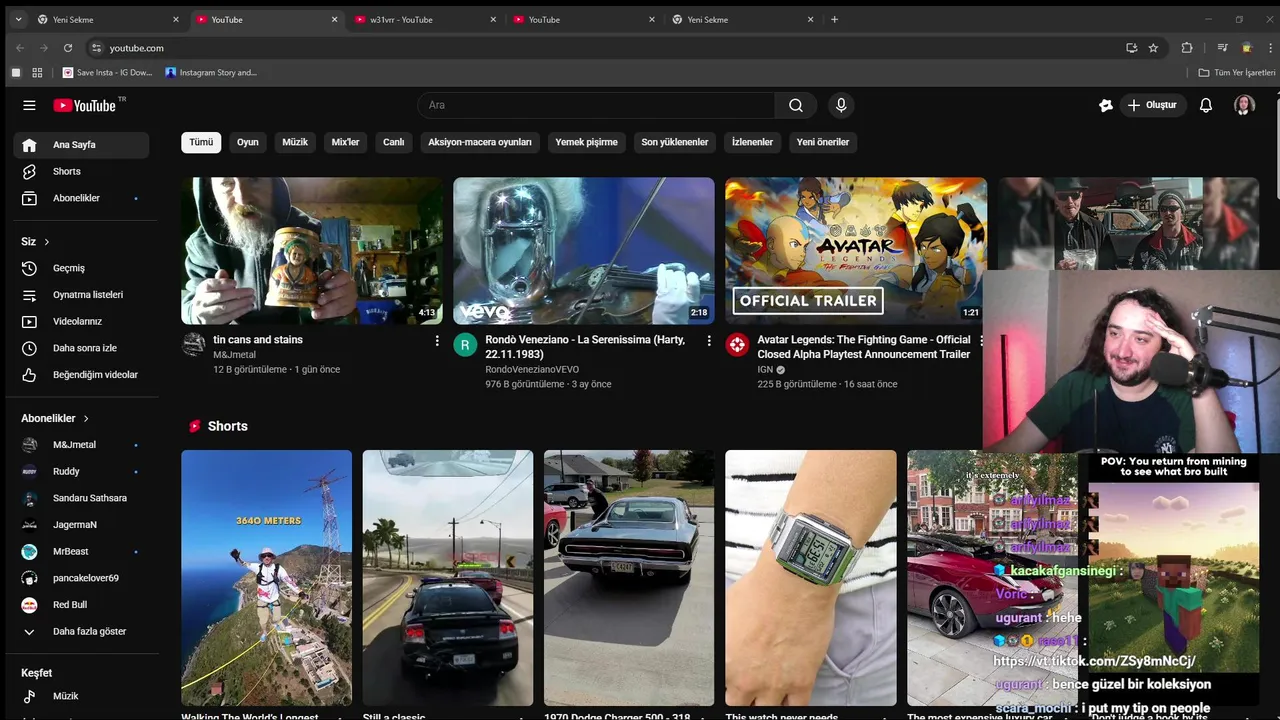Bookmark the page with the star icon
The image size is (1280, 720).
click(x=1153, y=48)
